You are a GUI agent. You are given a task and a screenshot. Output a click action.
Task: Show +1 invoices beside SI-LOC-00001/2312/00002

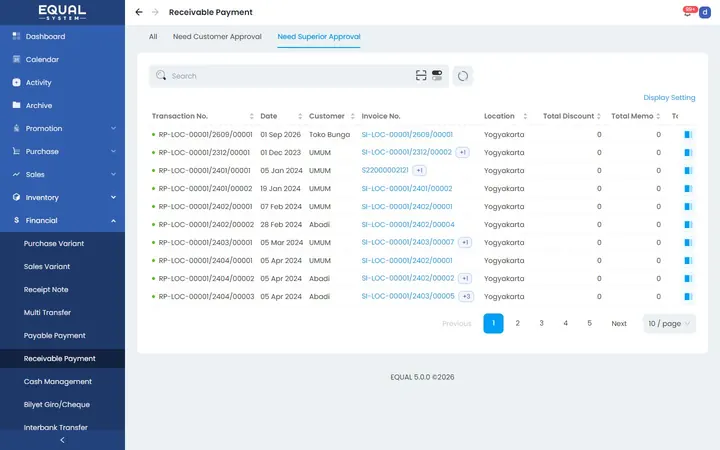462,152
